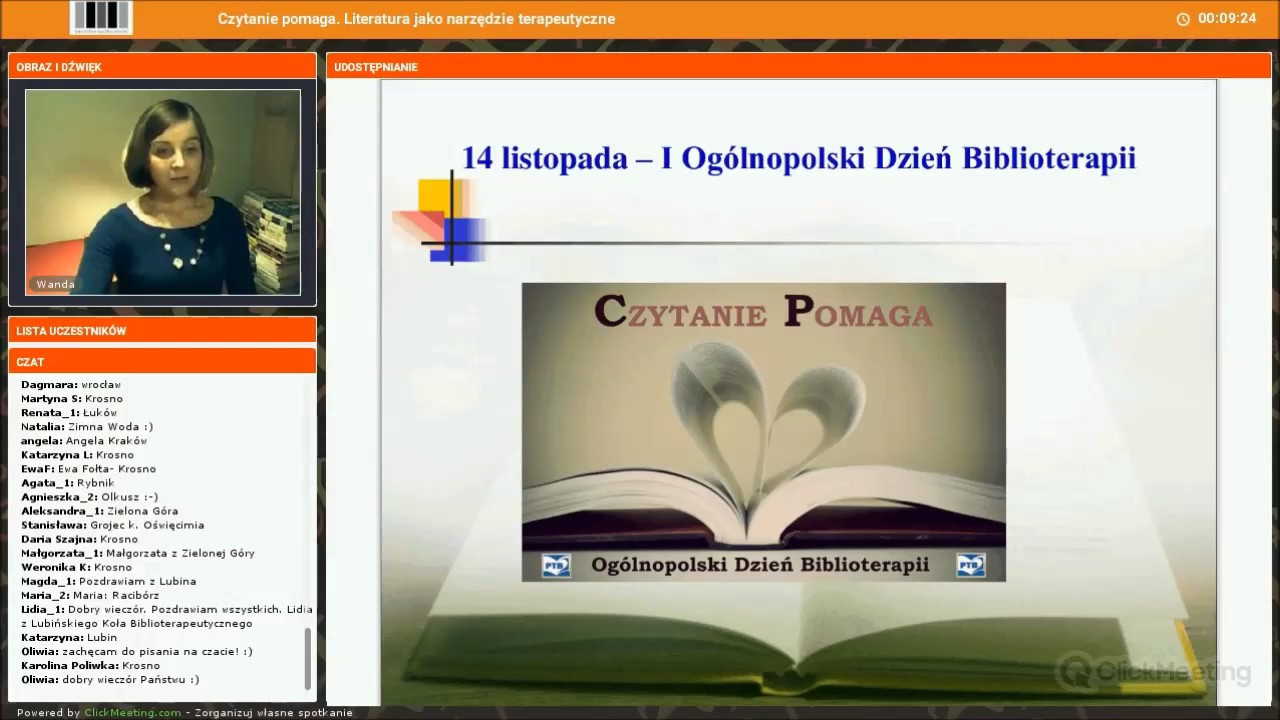1280x720 pixels.
Task: Click the slide caption Ogólnopolski Dzień Biblioterapii
Action: coord(761,565)
